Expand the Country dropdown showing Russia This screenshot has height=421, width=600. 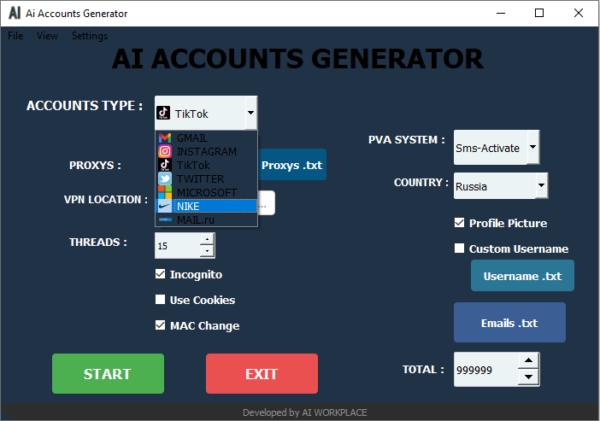[541, 185]
